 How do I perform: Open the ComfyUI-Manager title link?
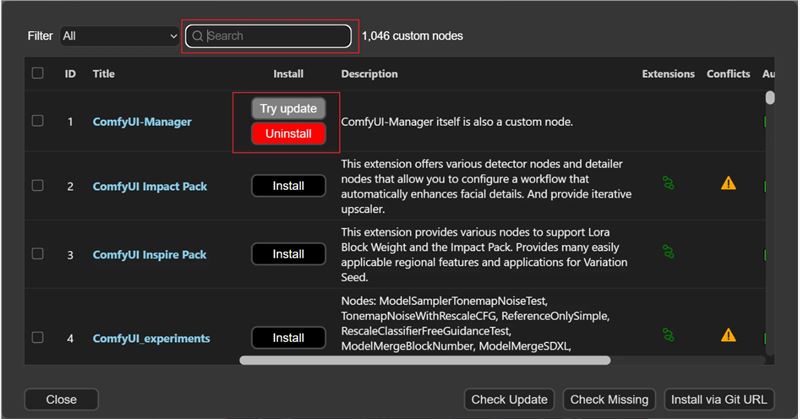tap(142, 122)
